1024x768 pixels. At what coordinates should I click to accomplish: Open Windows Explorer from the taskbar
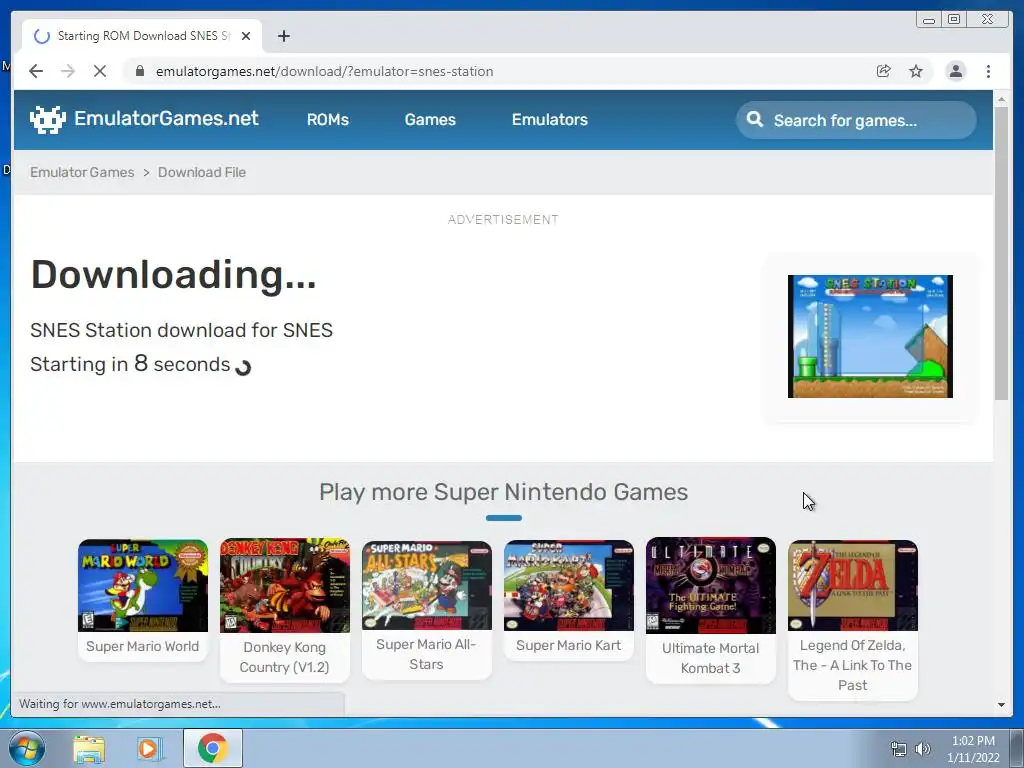tap(89, 749)
